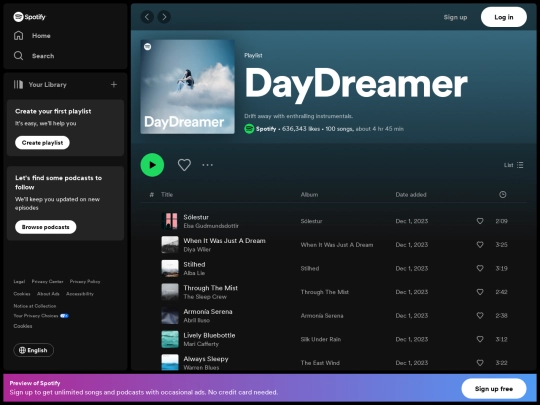Like the song Stilhed
This screenshot has width=540, height=405.
pyautogui.click(x=480, y=268)
